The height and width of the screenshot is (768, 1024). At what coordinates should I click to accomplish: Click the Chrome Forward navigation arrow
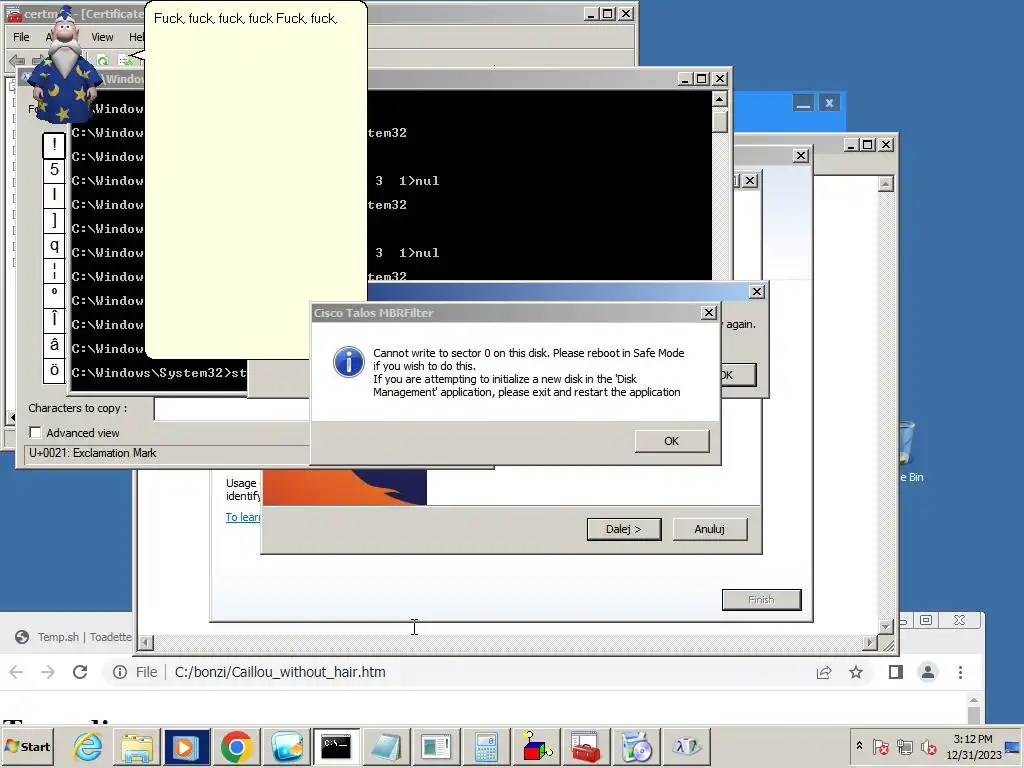pyautogui.click(x=48, y=672)
